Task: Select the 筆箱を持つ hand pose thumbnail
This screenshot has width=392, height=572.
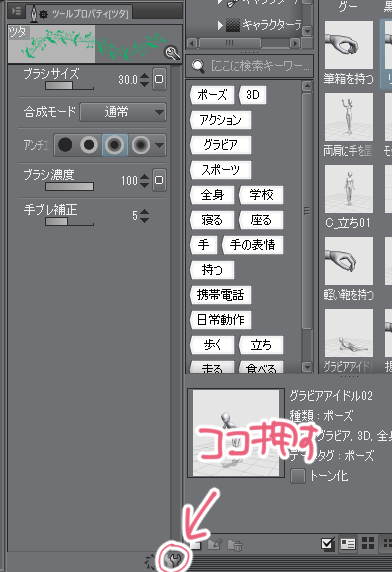Action: coord(349,45)
